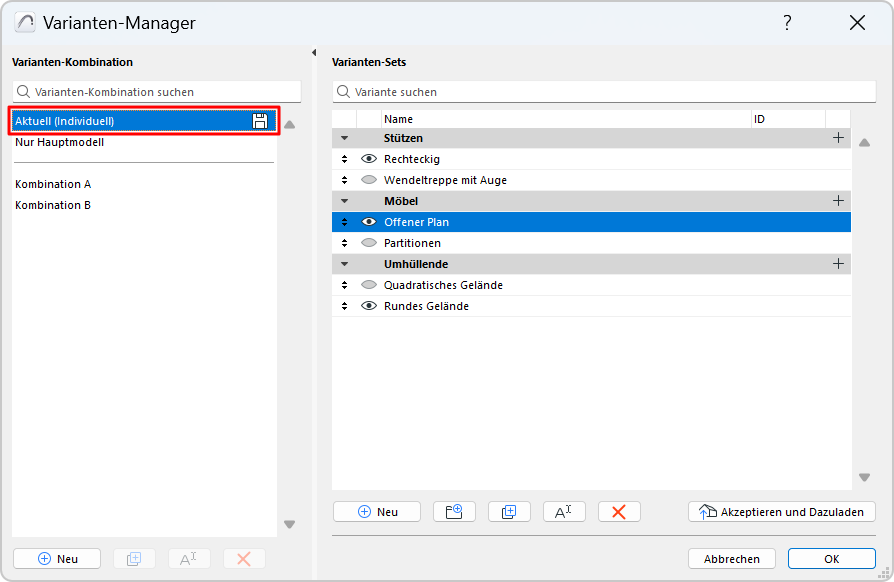Add a variant to the Umhüllende set
The image size is (894, 582).
pos(838,264)
